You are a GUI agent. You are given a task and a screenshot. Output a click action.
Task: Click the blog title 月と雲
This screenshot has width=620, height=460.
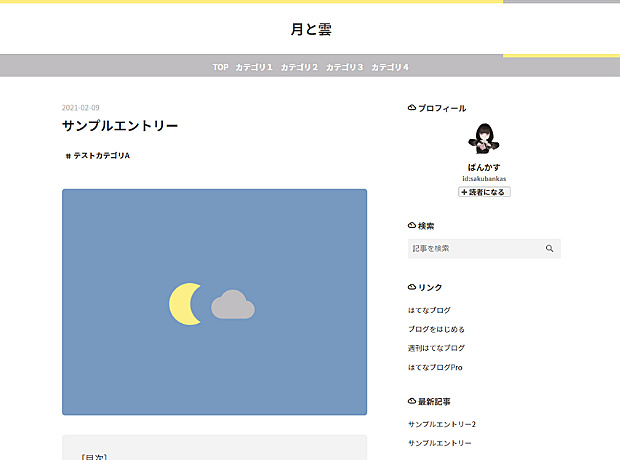tap(311, 29)
